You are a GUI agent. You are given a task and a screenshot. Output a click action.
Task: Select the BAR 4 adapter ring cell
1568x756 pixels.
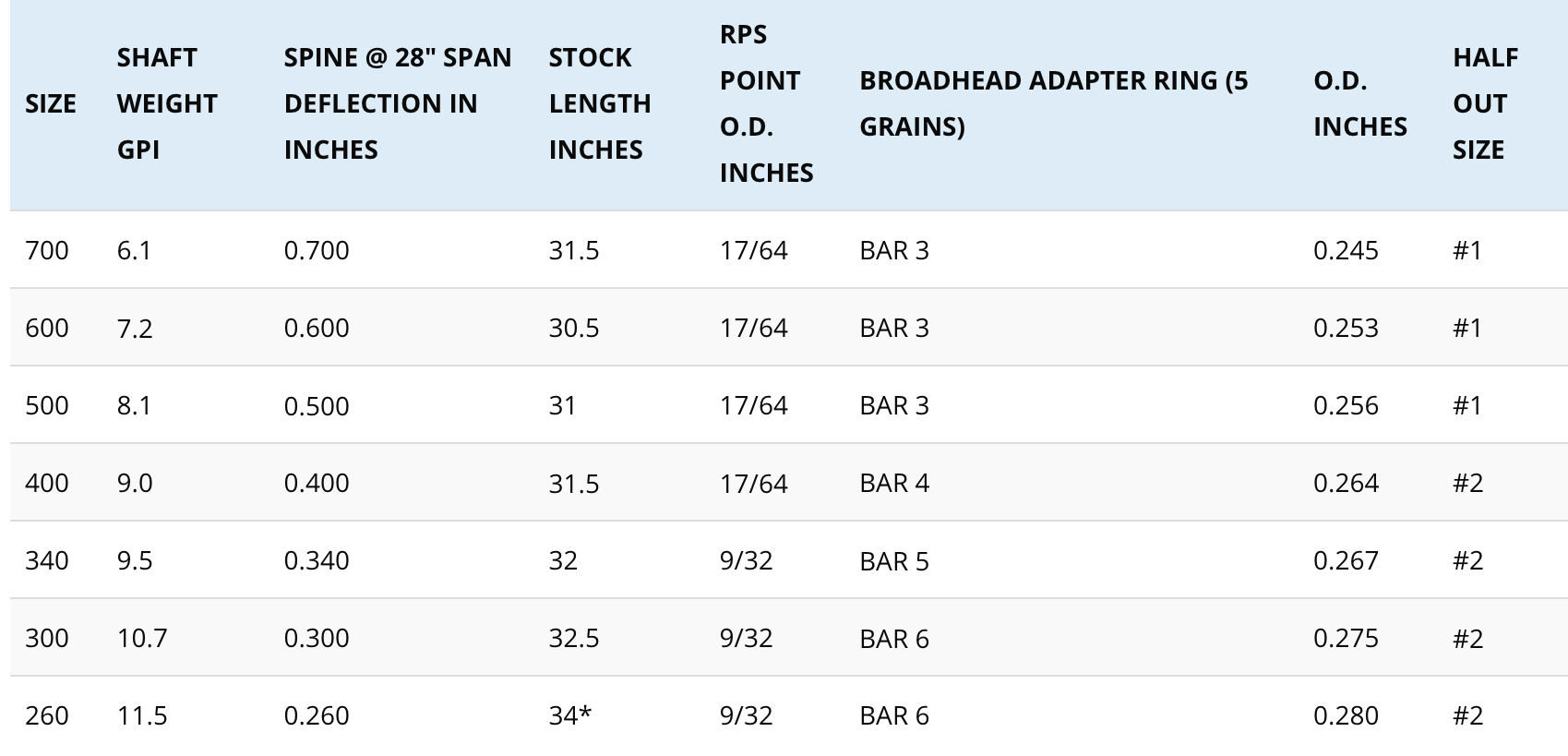894,483
